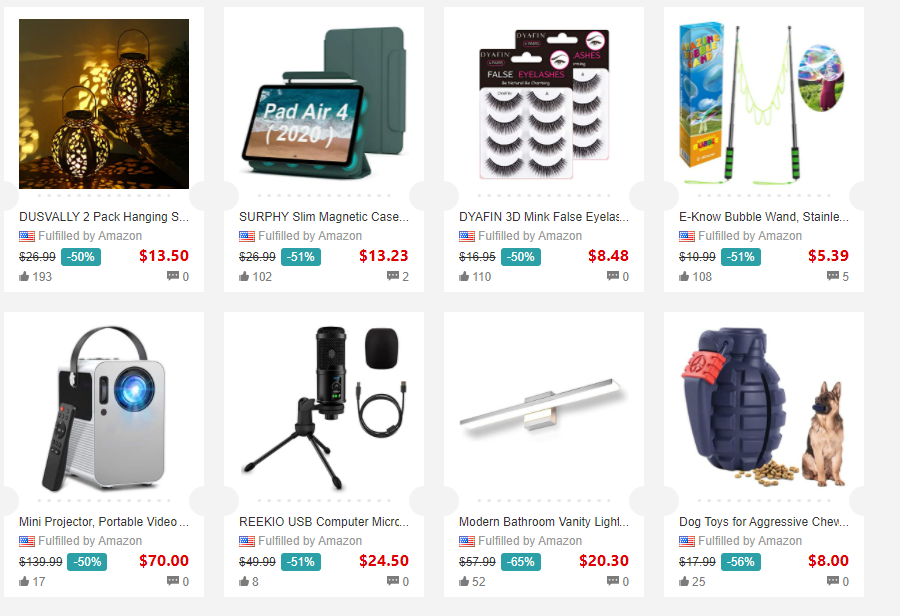Click the false eyelashes product image
900x616 pixels.
(544, 104)
